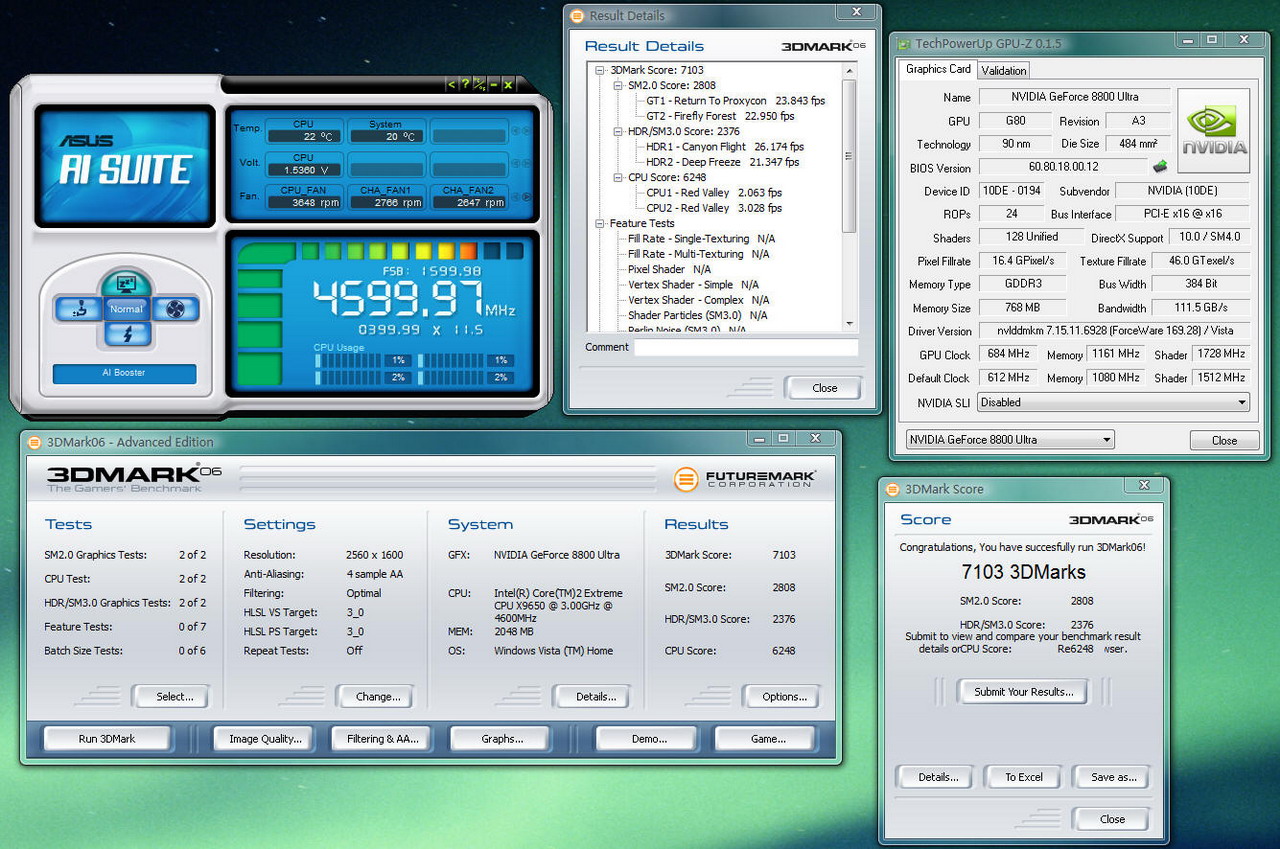1280x849 pixels.
Task: Collapse the Feature Tests tree node
Action: [x=600, y=223]
